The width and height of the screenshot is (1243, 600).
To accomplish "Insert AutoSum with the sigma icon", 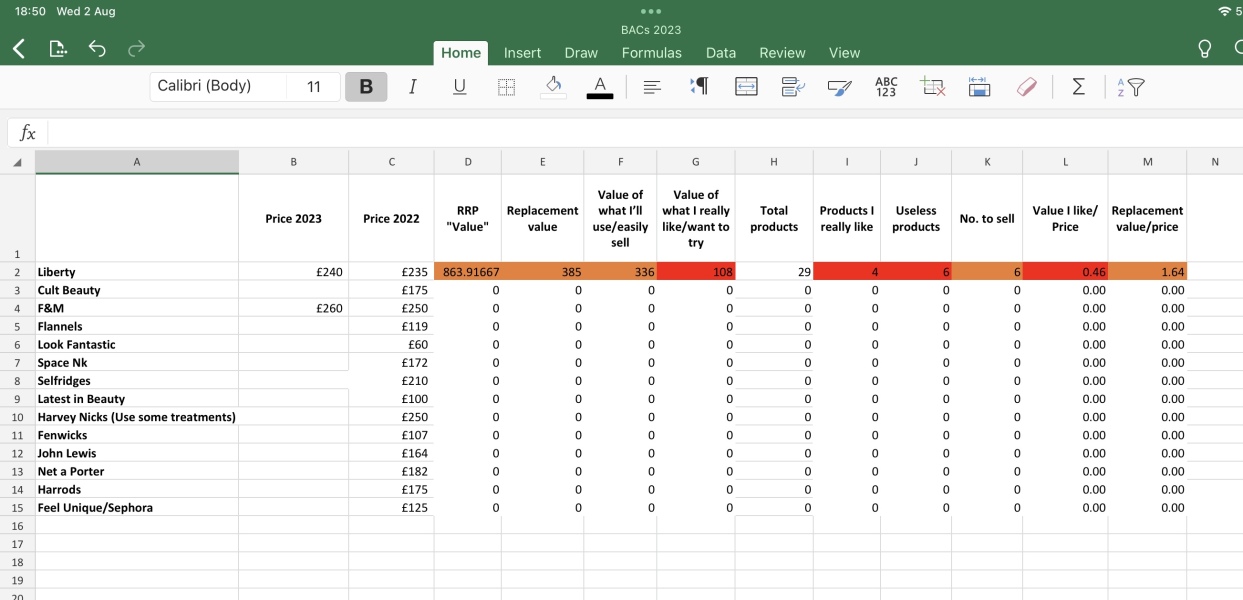I will tap(1078, 87).
